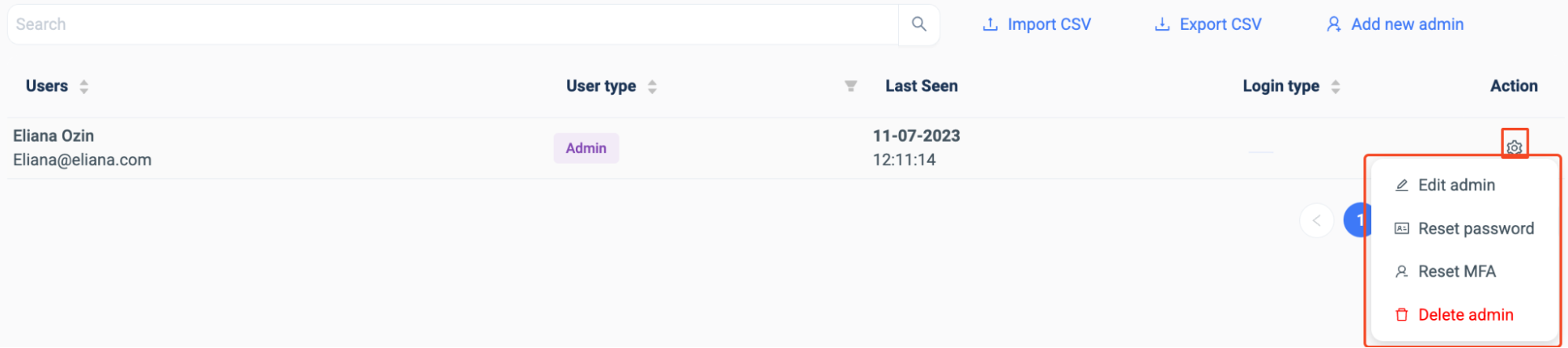
Task: Click the upload icon next to Import CSV
Action: click(991, 24)
